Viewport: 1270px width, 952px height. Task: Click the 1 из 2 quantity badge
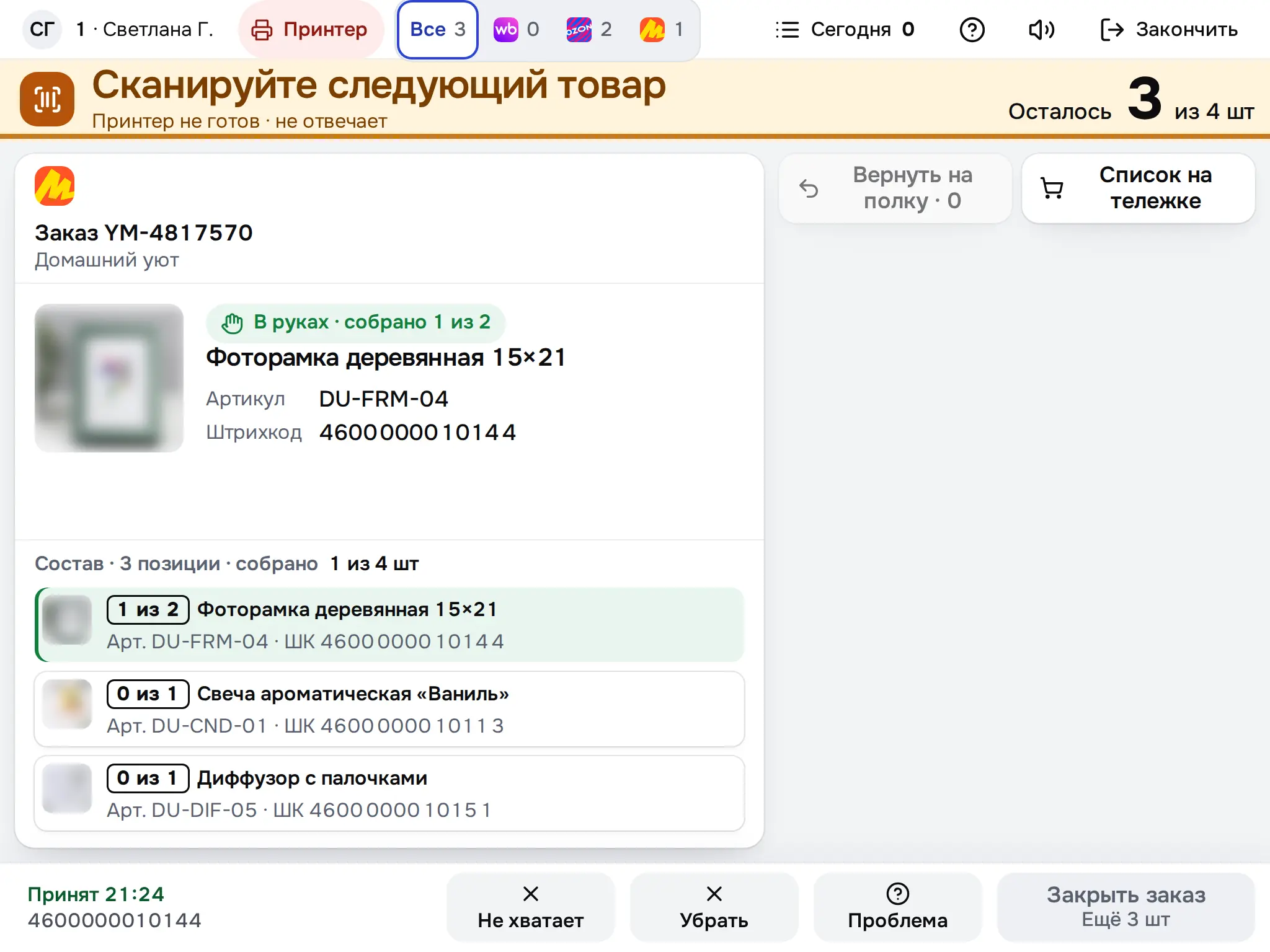point(148,609)
